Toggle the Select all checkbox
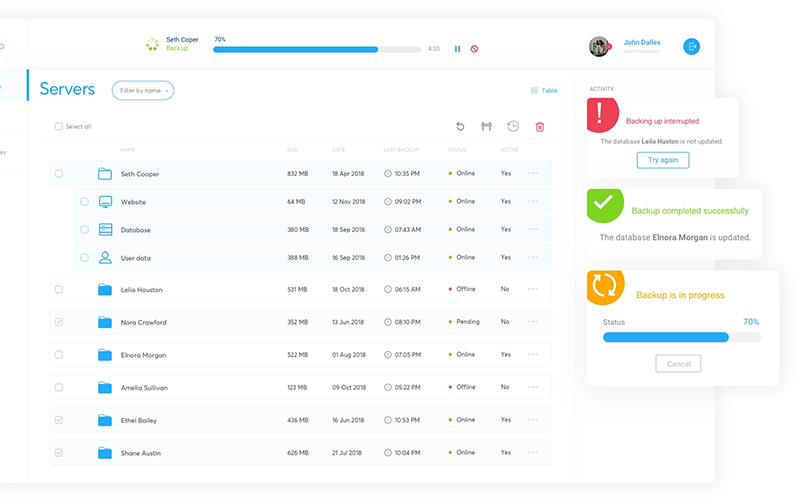800x500 pixels. point(59,127)
